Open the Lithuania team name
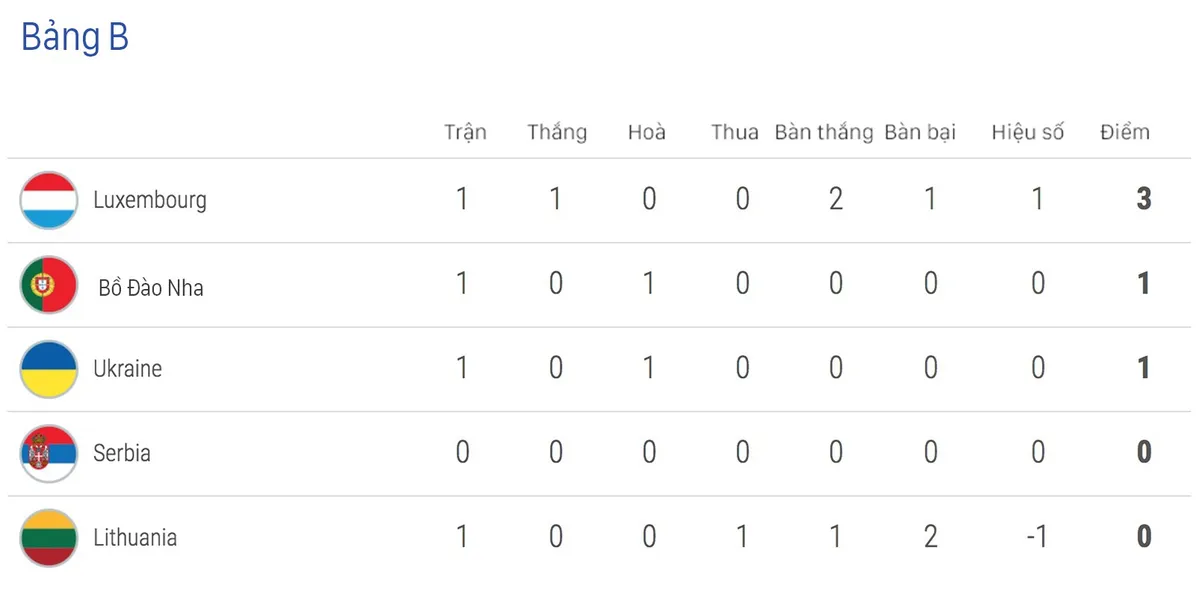Image resolution: width=1200 pixels, height=590 pixels. point(135,538)
